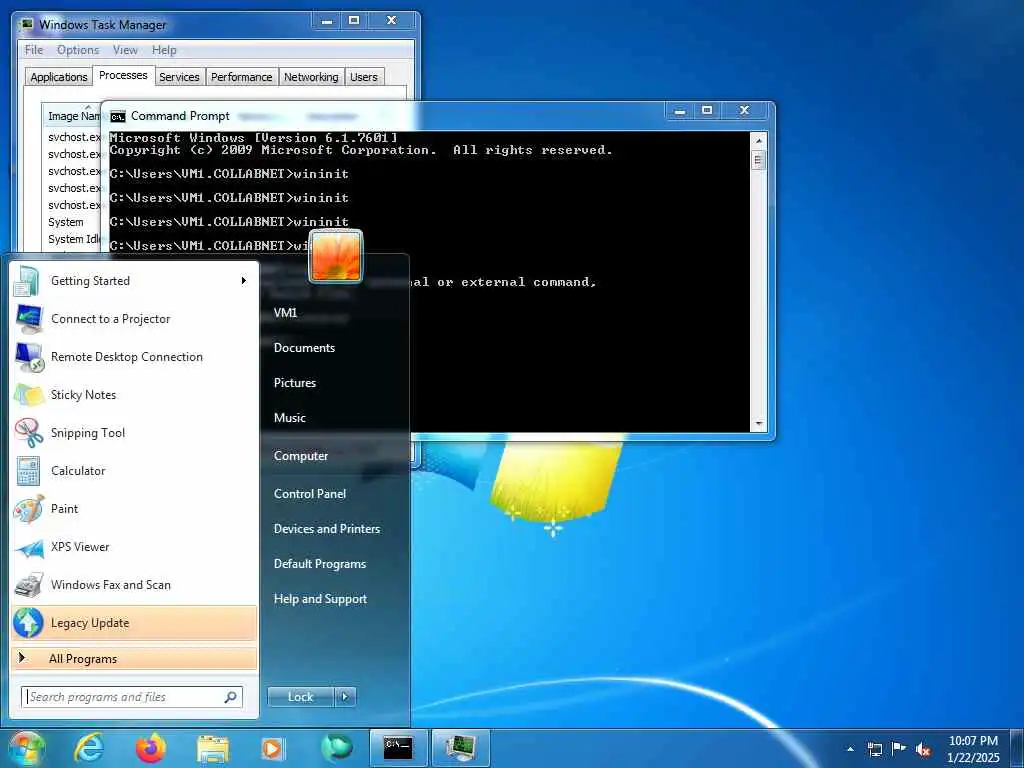The image size is (1024, 768).
Task: Launch Calculator from Start menu
Action: 134,470
